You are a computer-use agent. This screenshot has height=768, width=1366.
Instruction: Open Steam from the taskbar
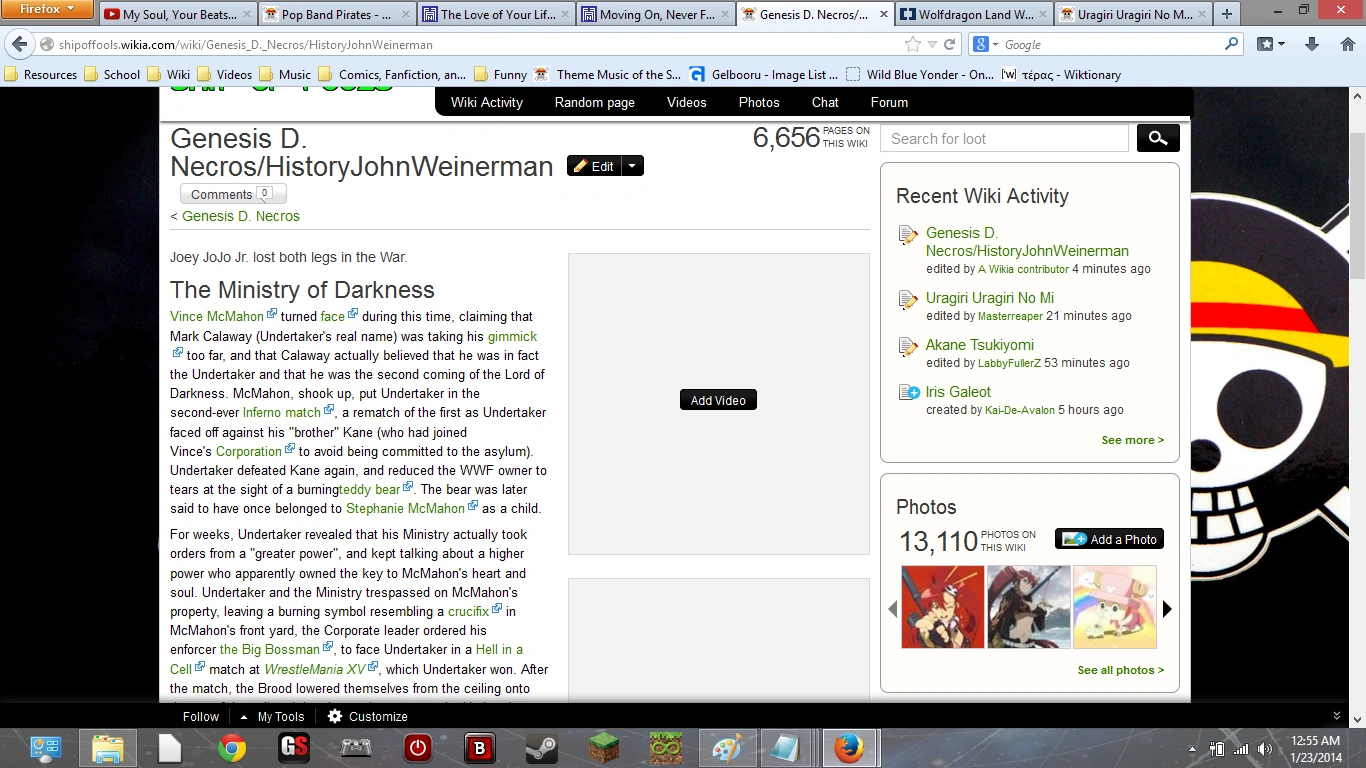(x=541, y=748)
